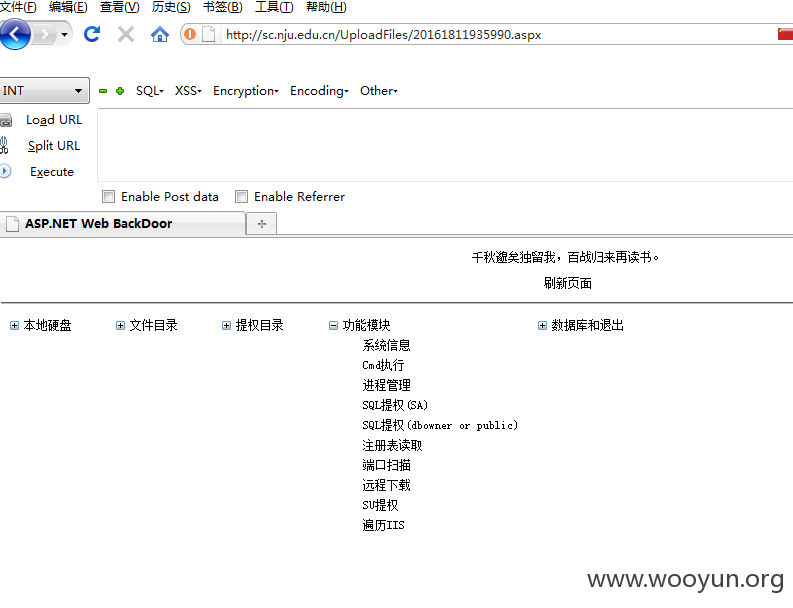Click the green minus icon in HackBar
Viewport: 793px width, 608px height.
click(x=103, y=91)
